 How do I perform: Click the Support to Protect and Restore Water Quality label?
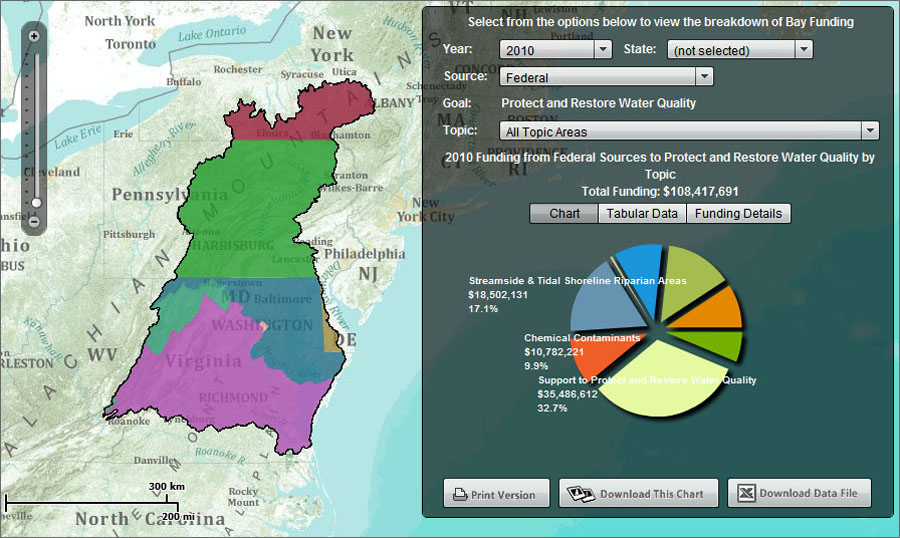point(647,380)
